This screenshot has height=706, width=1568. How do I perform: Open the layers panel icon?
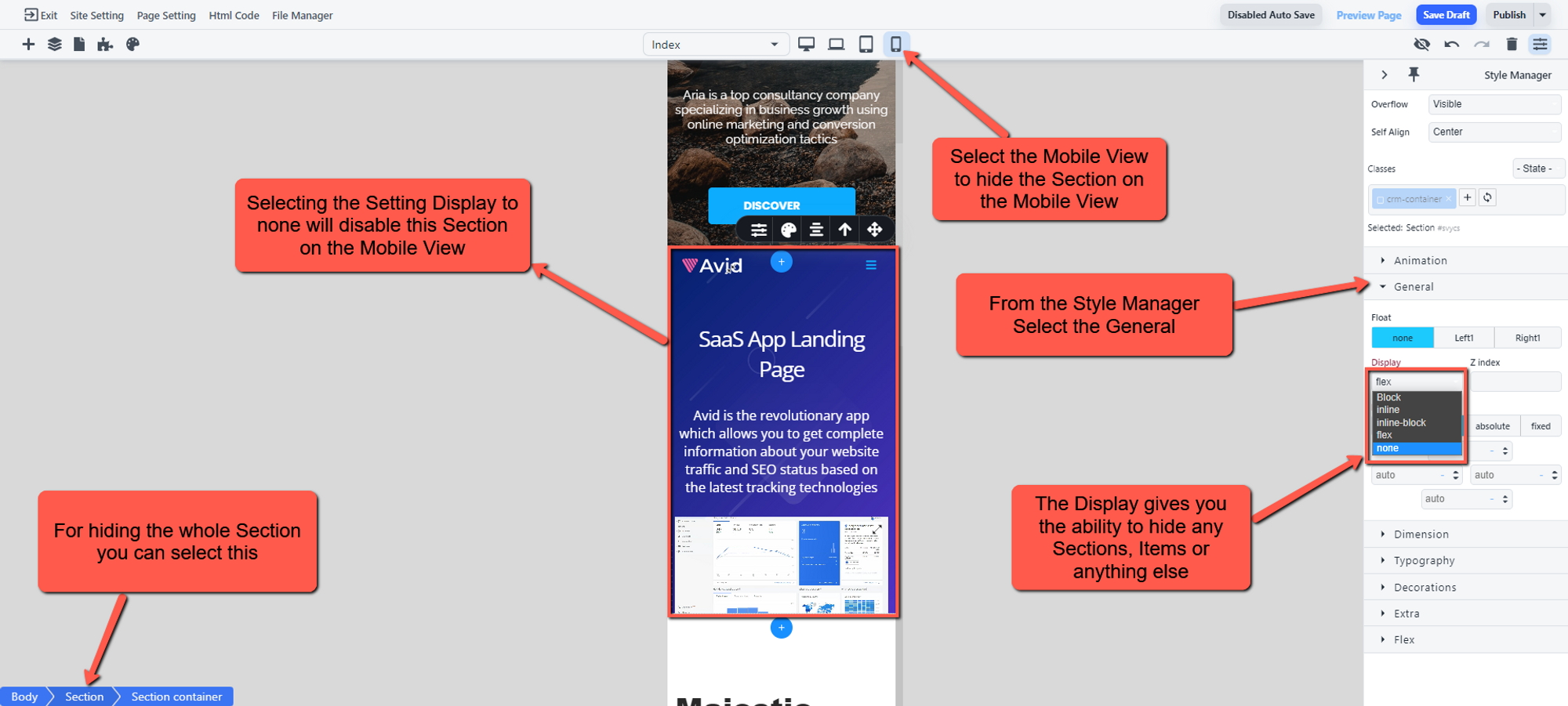point(54,45)
